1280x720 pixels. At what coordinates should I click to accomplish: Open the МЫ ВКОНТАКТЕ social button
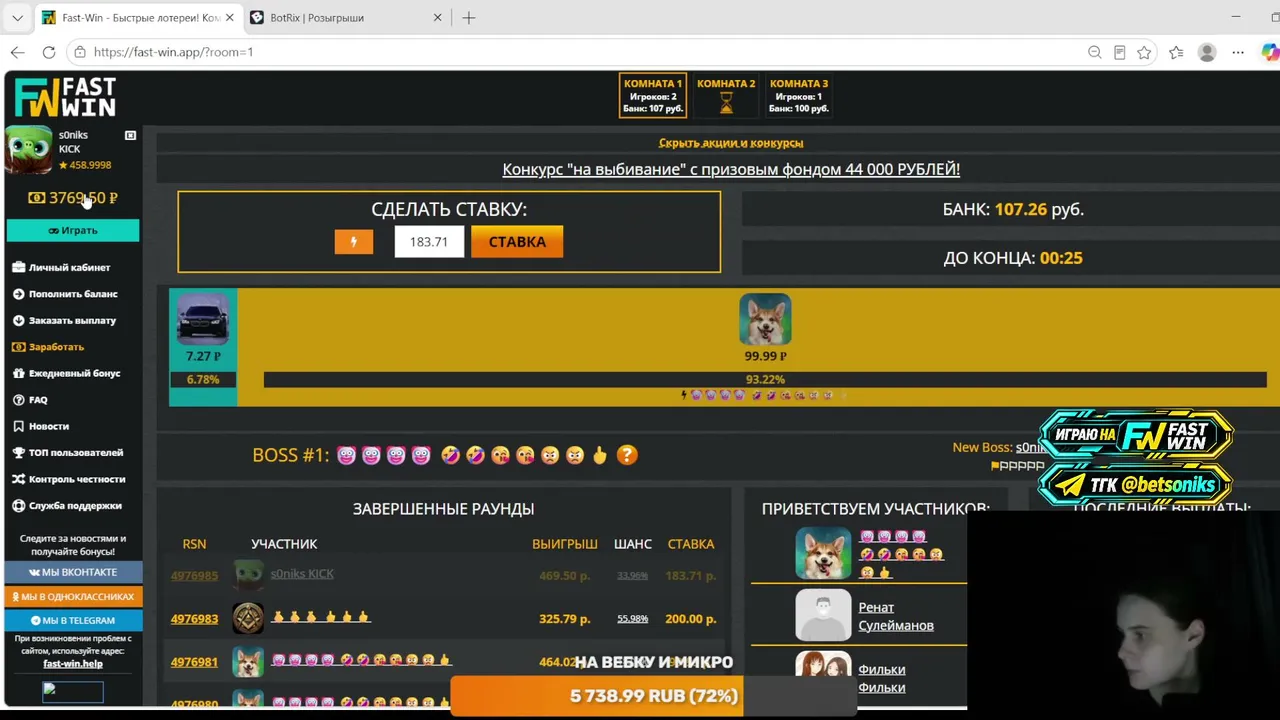point(73,572)
